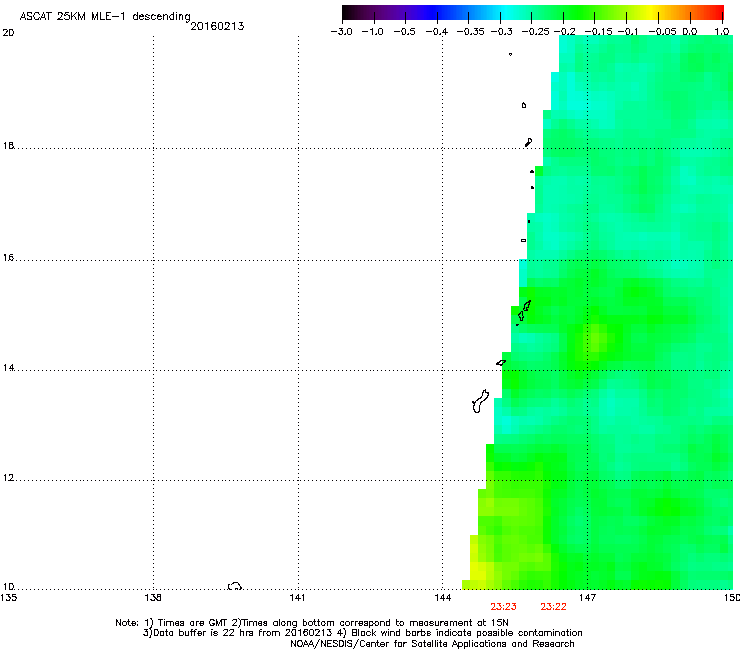Click the dark purple start of the color bar
The width and height of the screenshot is (740, 650).
click(352, 12)
